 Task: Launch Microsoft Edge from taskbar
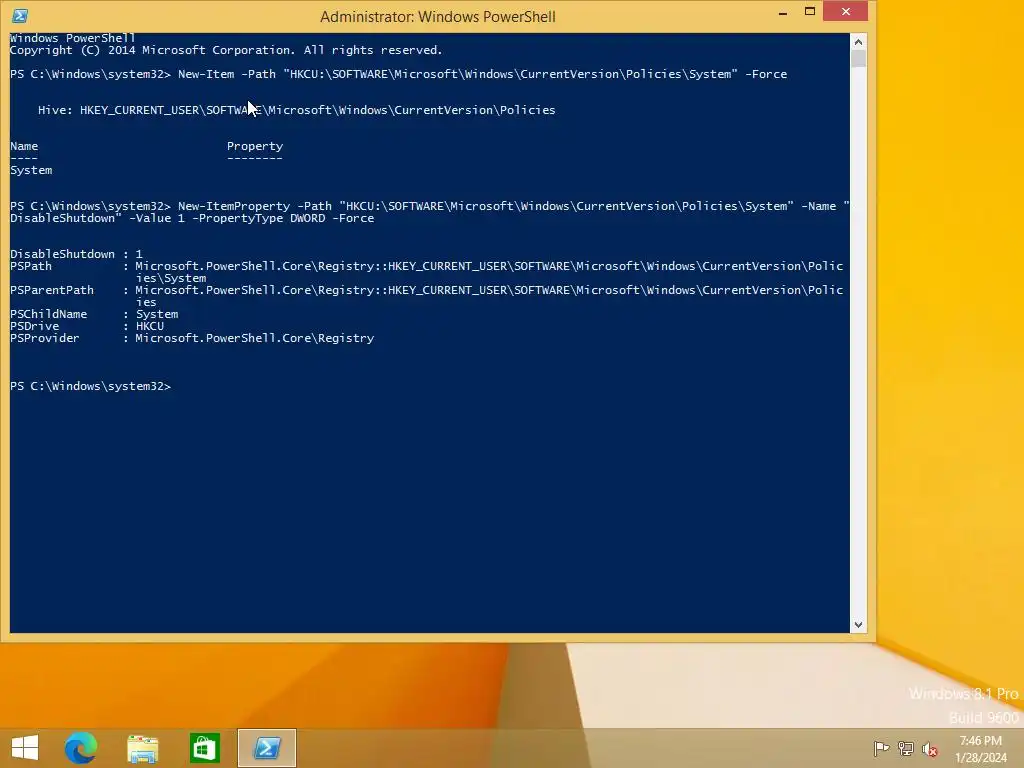(x=81, y=748)
